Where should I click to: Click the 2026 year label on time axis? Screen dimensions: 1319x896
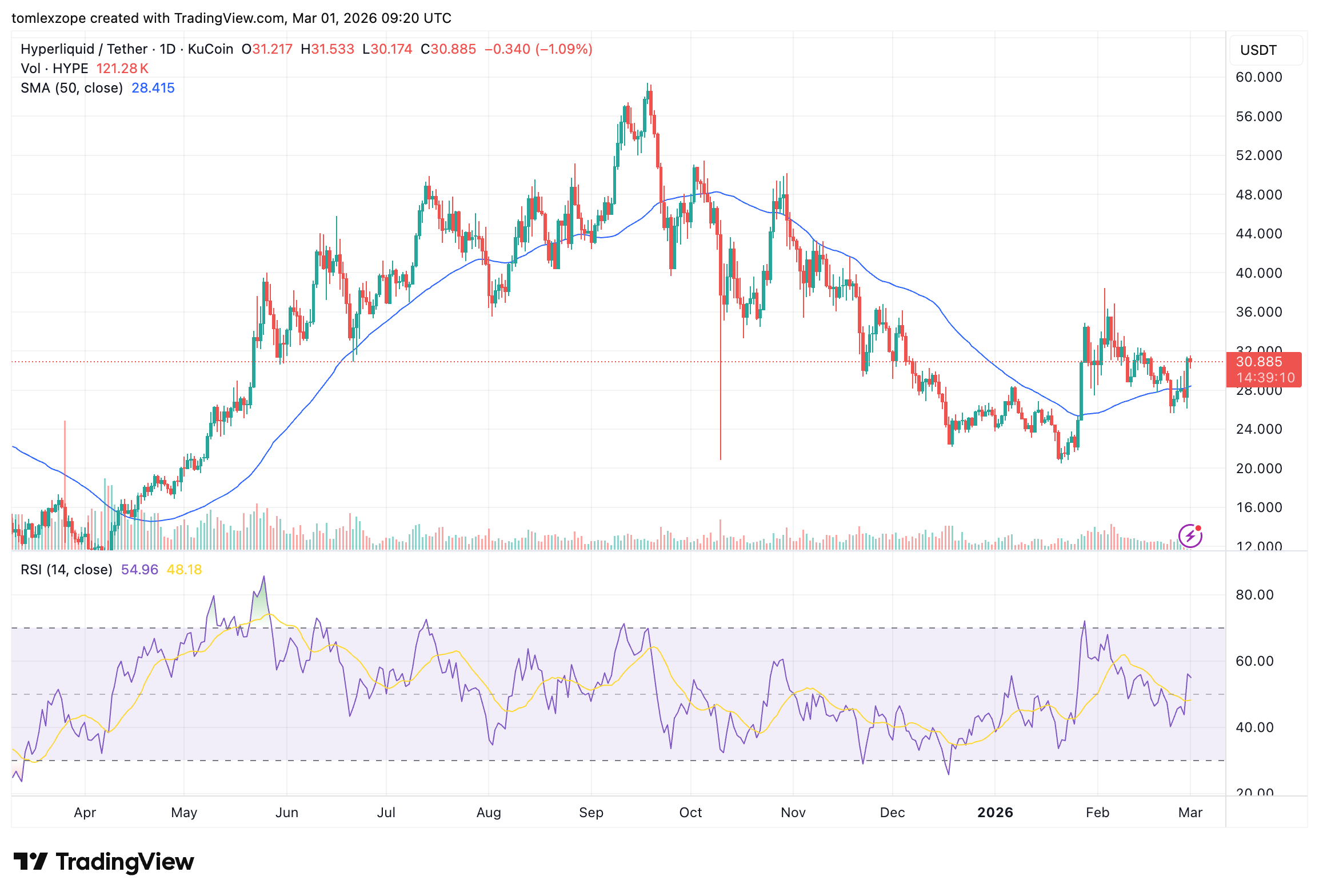click(995, 813)
